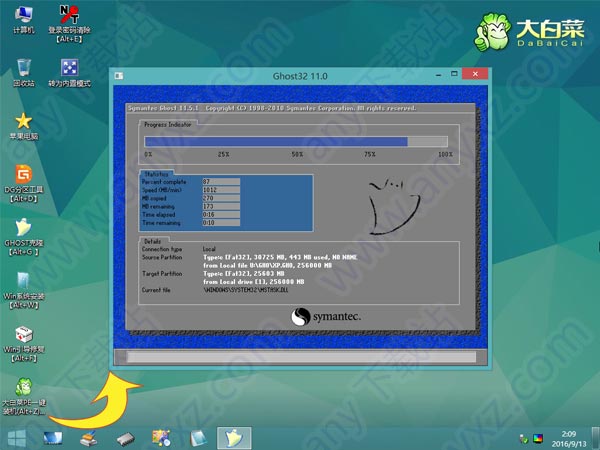600x450 pixels.
Task: Select the 回收站 recycle bin icon
Action: pyautogui.click(x=24, y=73)
